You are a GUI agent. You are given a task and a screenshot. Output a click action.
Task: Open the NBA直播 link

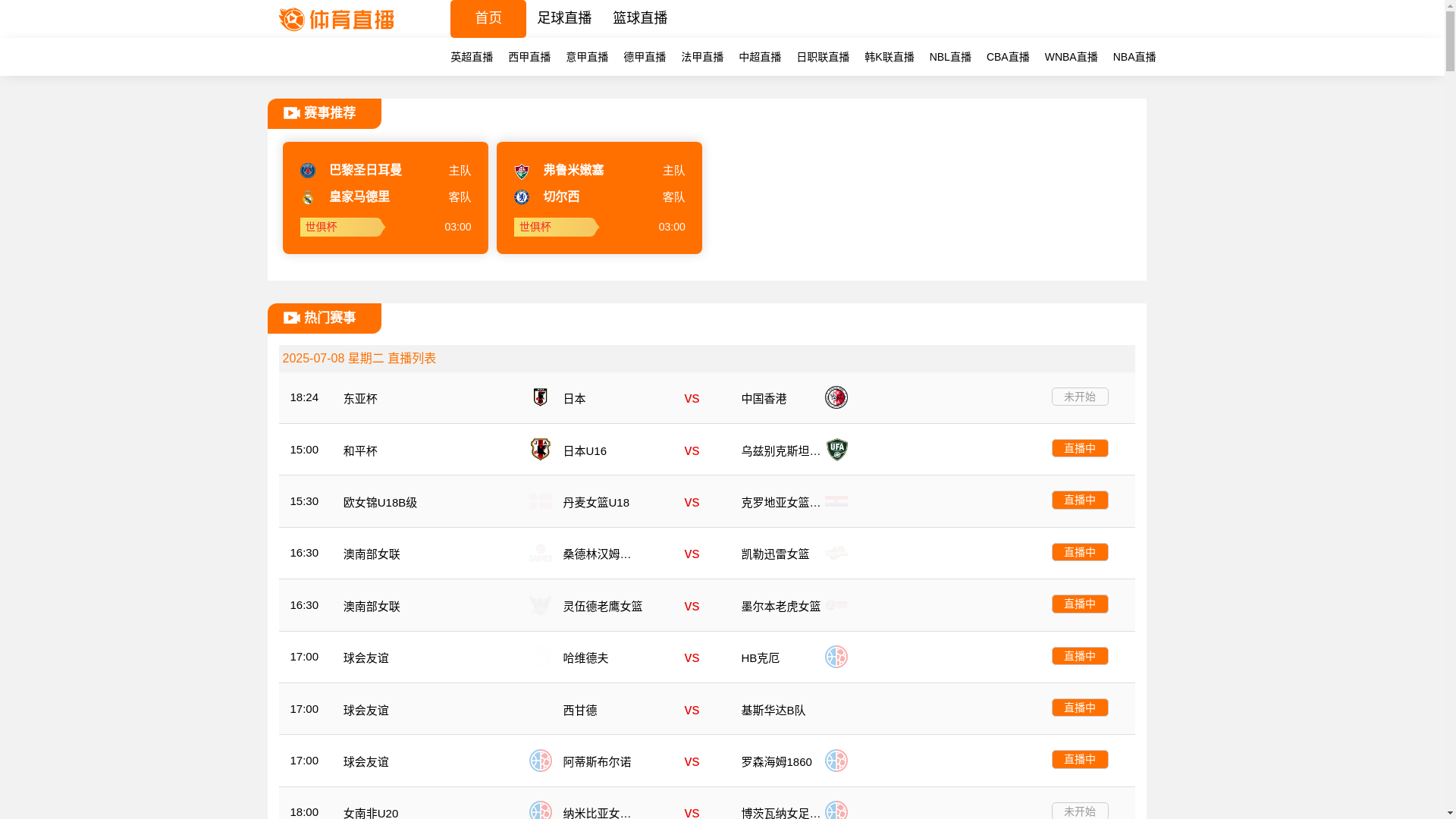1134,57
